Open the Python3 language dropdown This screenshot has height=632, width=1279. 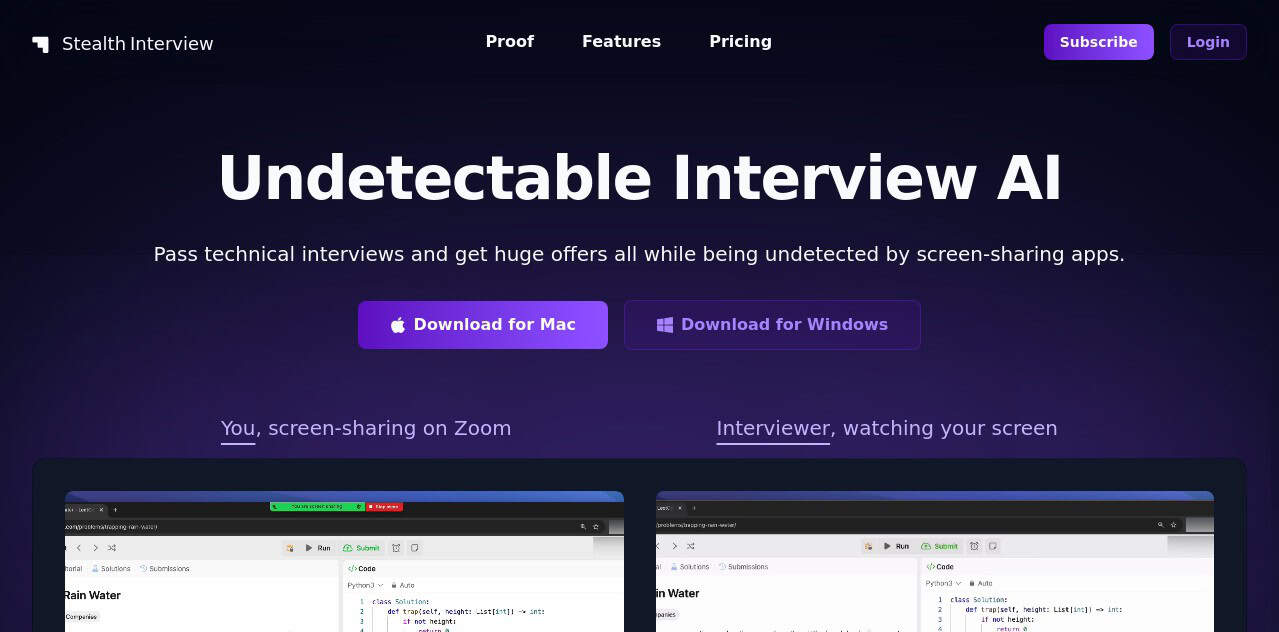click(364, 585)
